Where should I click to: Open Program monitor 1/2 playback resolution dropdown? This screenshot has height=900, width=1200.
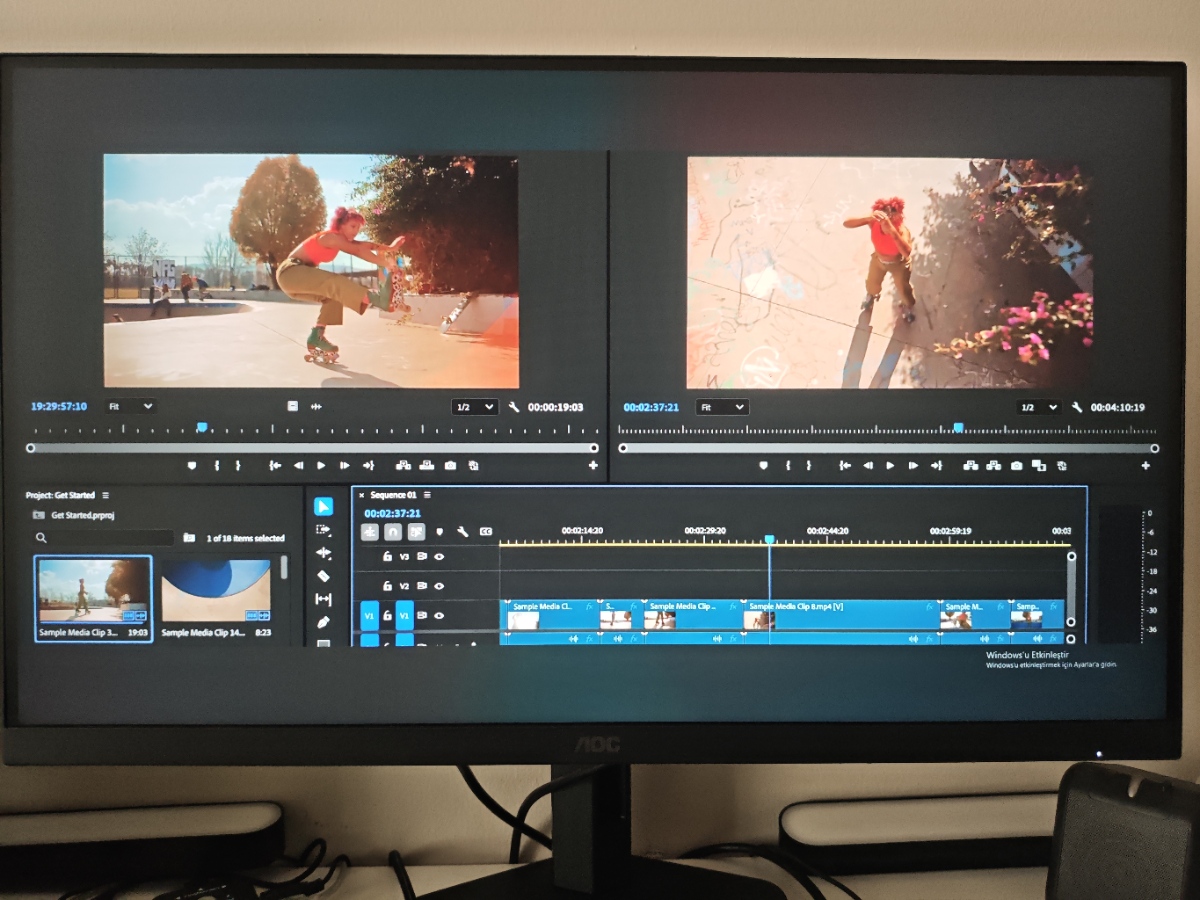click(1038, 408)
